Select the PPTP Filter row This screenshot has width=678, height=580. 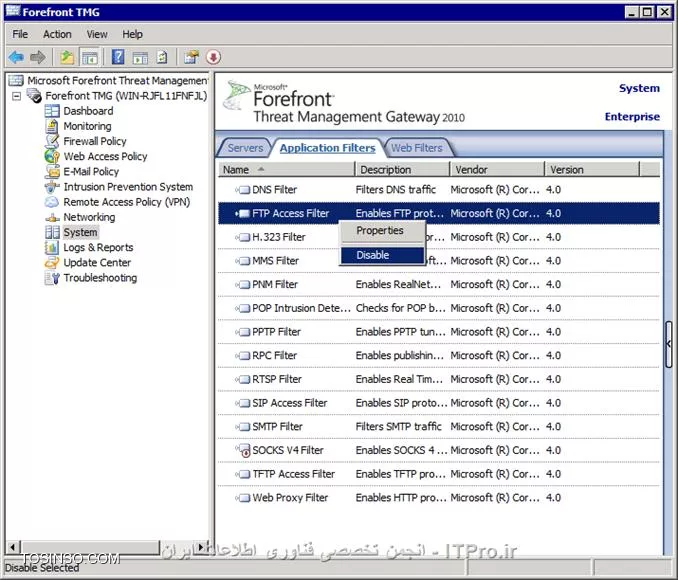coord(439,332)
